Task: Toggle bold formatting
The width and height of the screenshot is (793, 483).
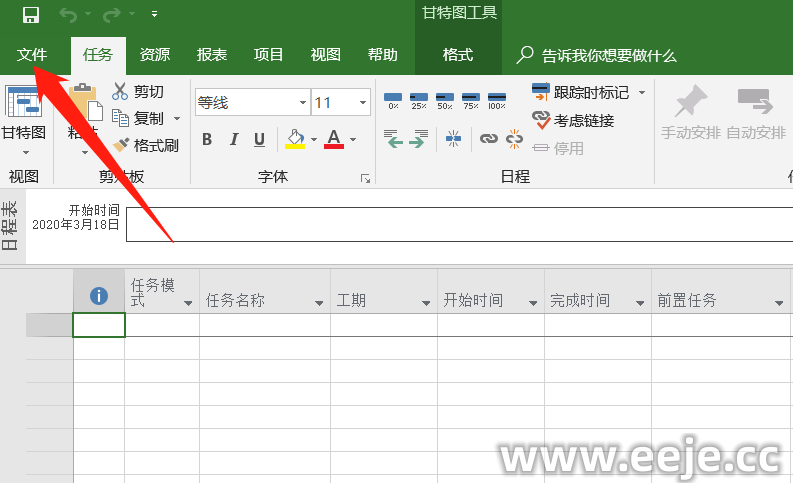Action: (x=207, y=139)
